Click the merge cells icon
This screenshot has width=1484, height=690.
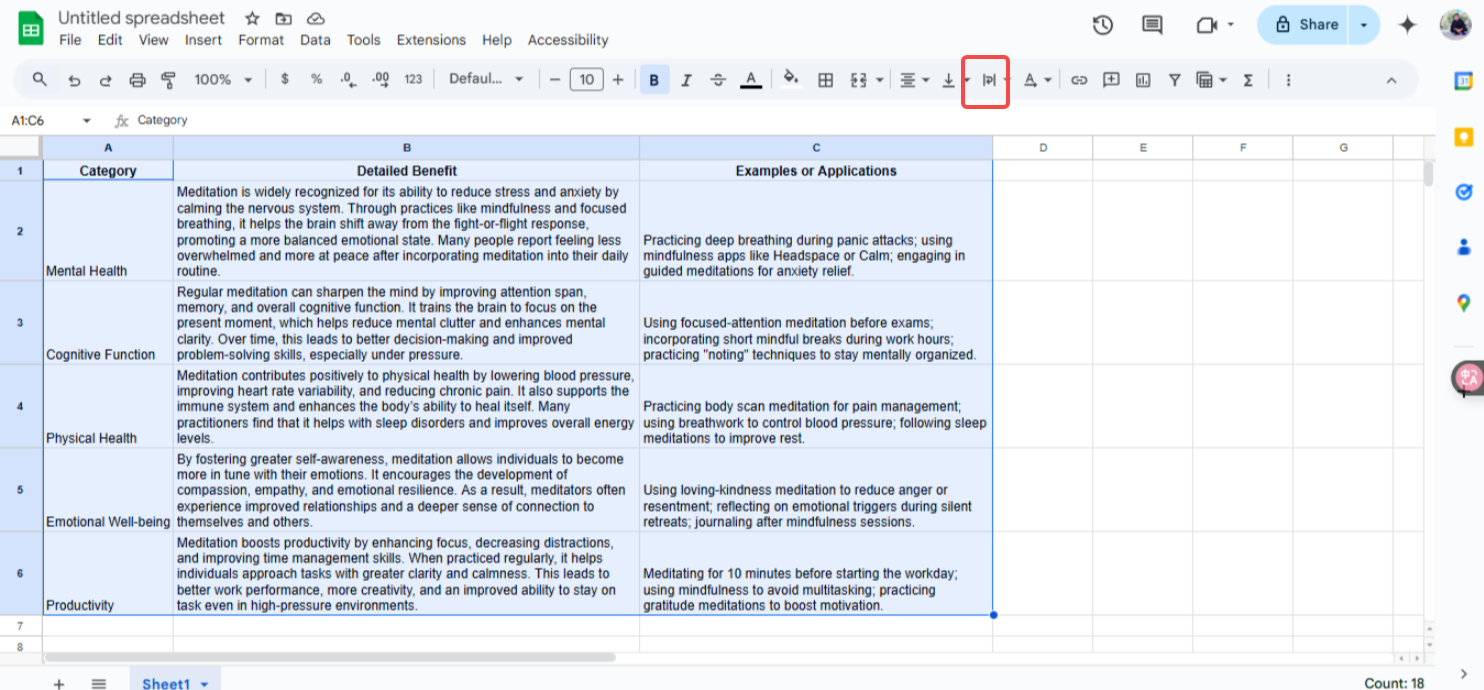coord(858,80)
